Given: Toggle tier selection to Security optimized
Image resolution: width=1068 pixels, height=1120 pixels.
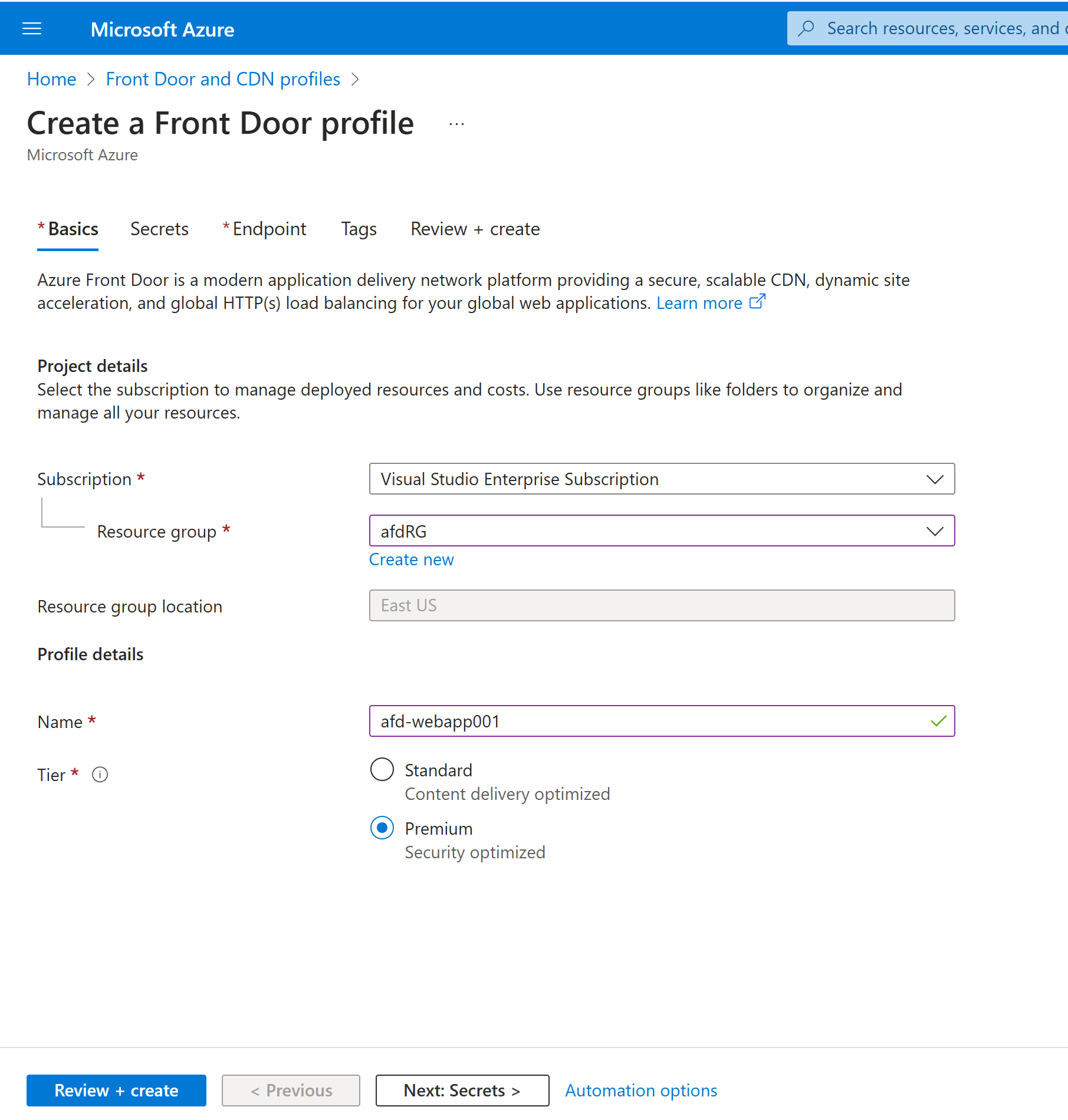Looking at the screenshot, I should click(x=382, y=828).
